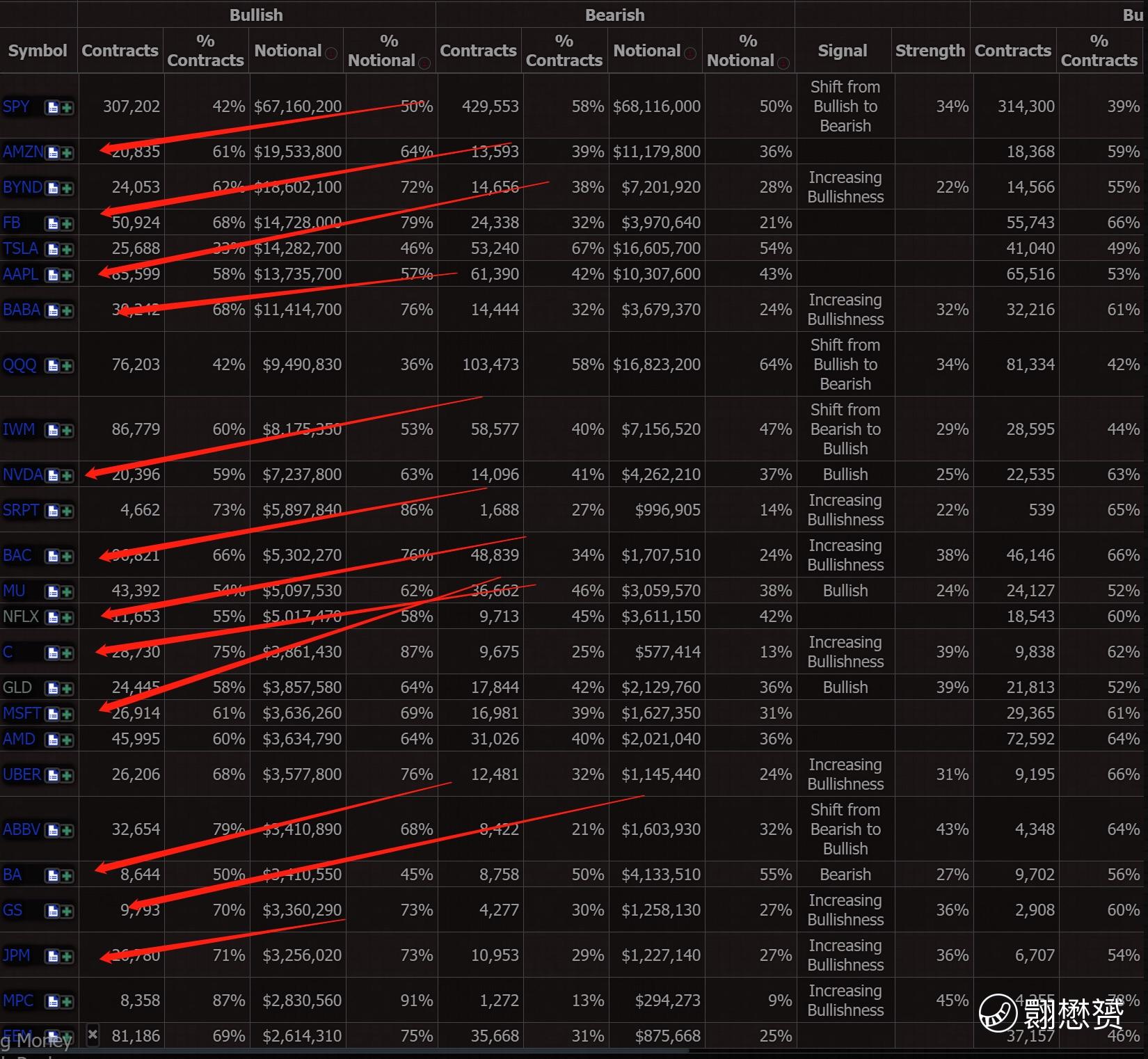Click the circle icon beside Bullish Notional header
1148x1059 pixels.
[x=331, y=54]
